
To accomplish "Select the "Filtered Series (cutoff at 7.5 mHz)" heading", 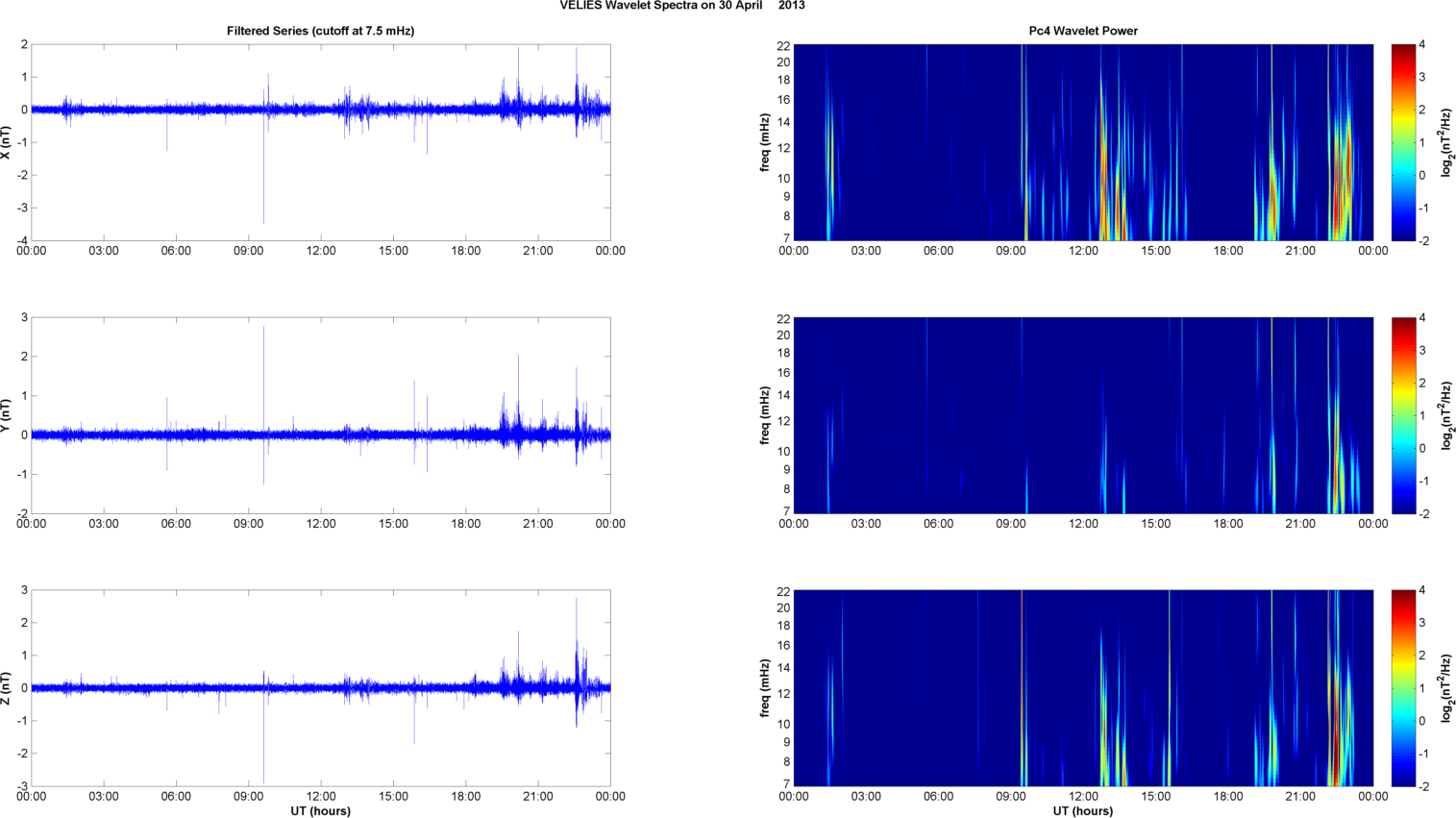I will coord(320,31).
